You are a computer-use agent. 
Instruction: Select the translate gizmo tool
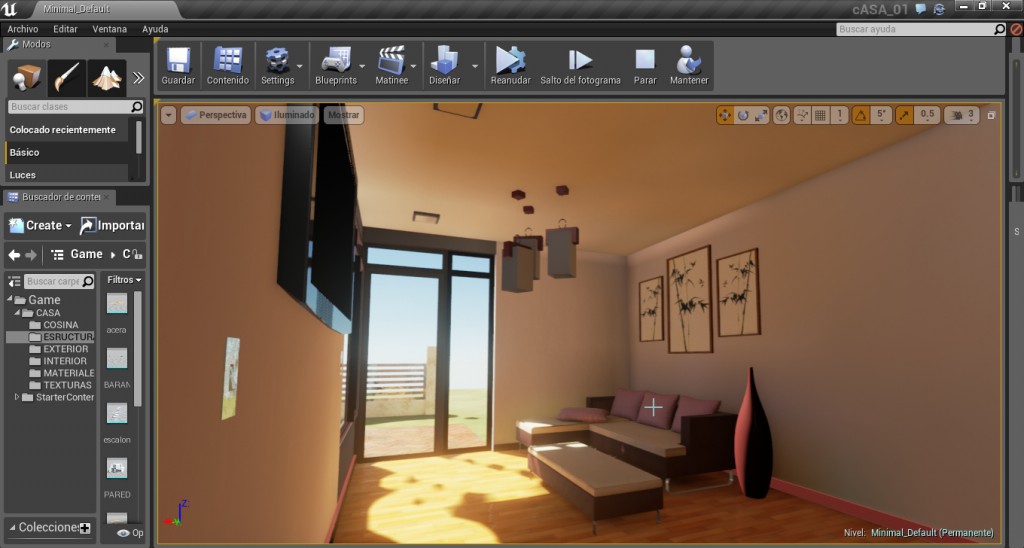pos(725,116)
